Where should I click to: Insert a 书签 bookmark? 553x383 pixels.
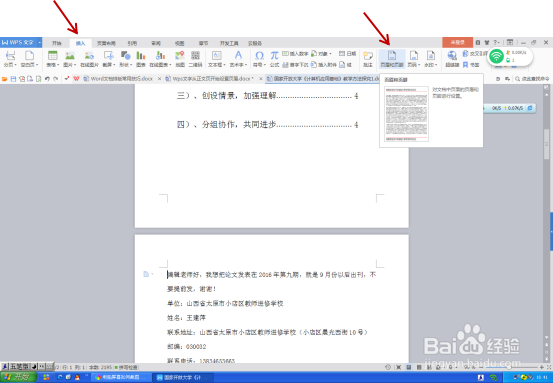(x=471, y=65)
